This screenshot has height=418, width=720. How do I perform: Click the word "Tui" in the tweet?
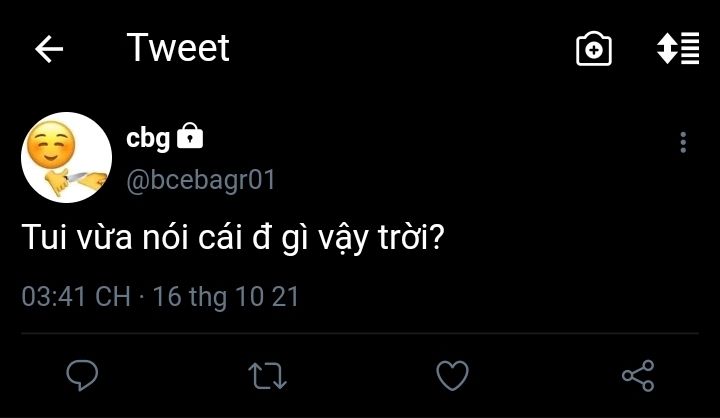click(x=43, y=241)
